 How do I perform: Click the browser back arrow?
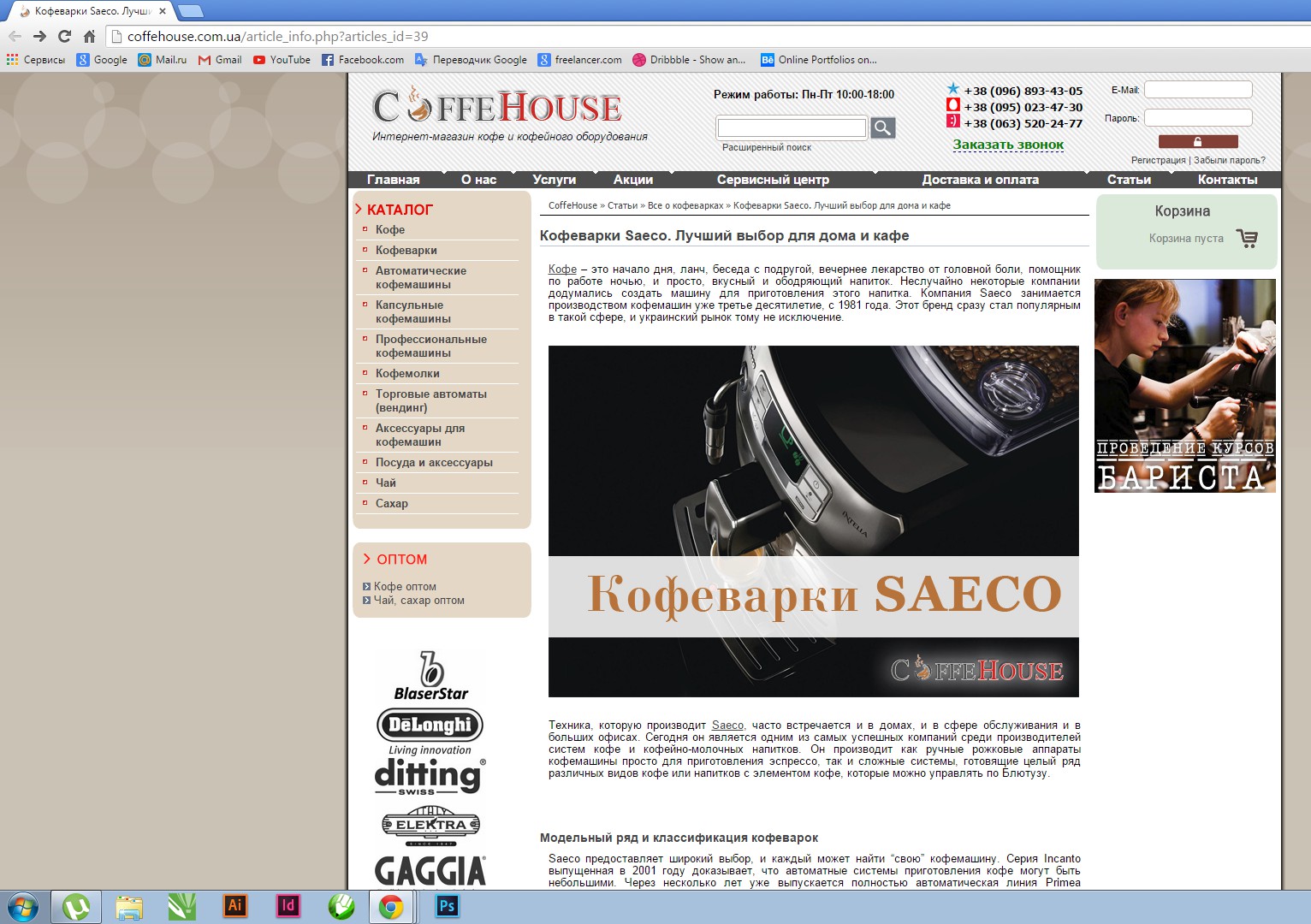pos(15,36)
